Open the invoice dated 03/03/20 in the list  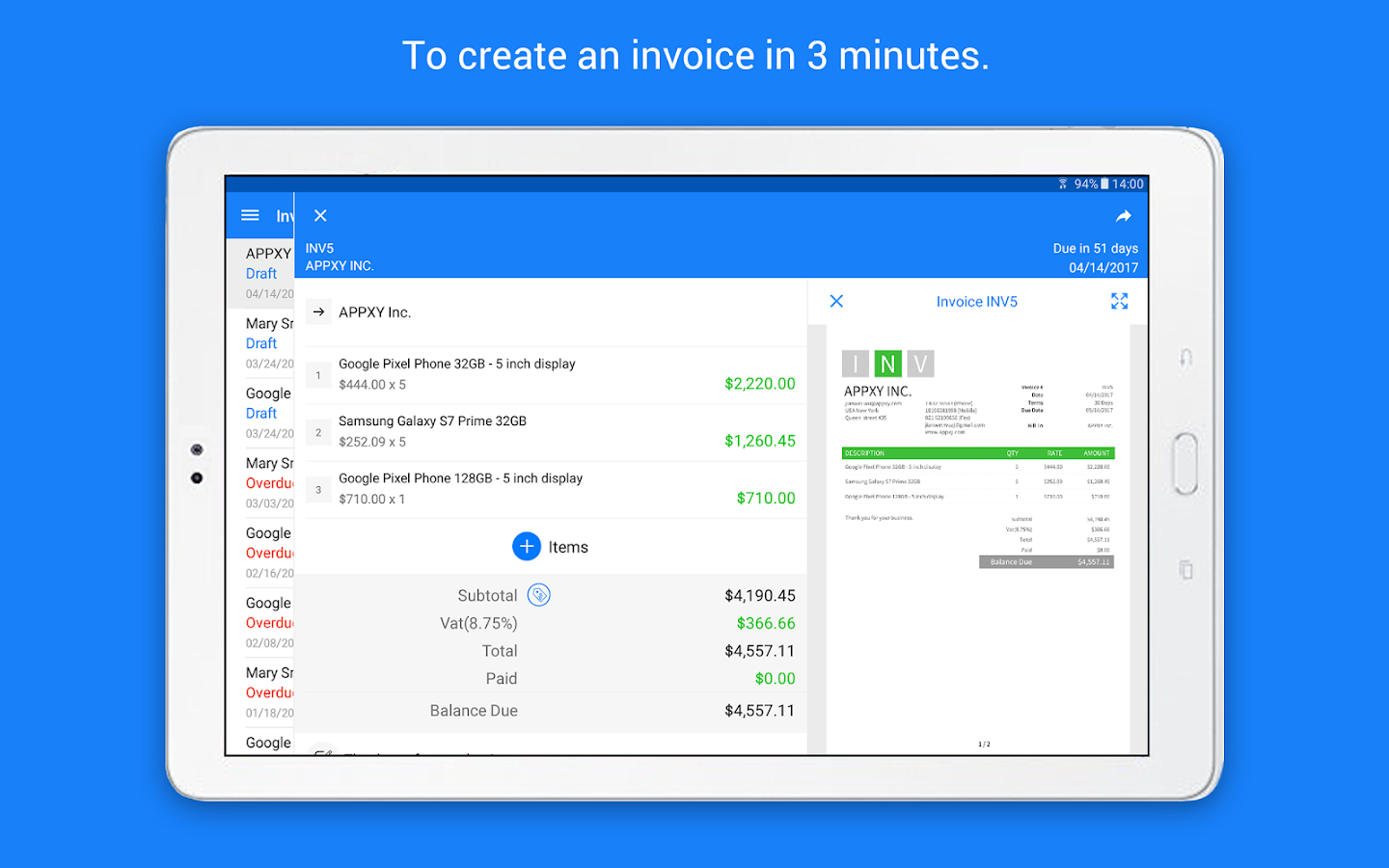(x=259, y=483)
